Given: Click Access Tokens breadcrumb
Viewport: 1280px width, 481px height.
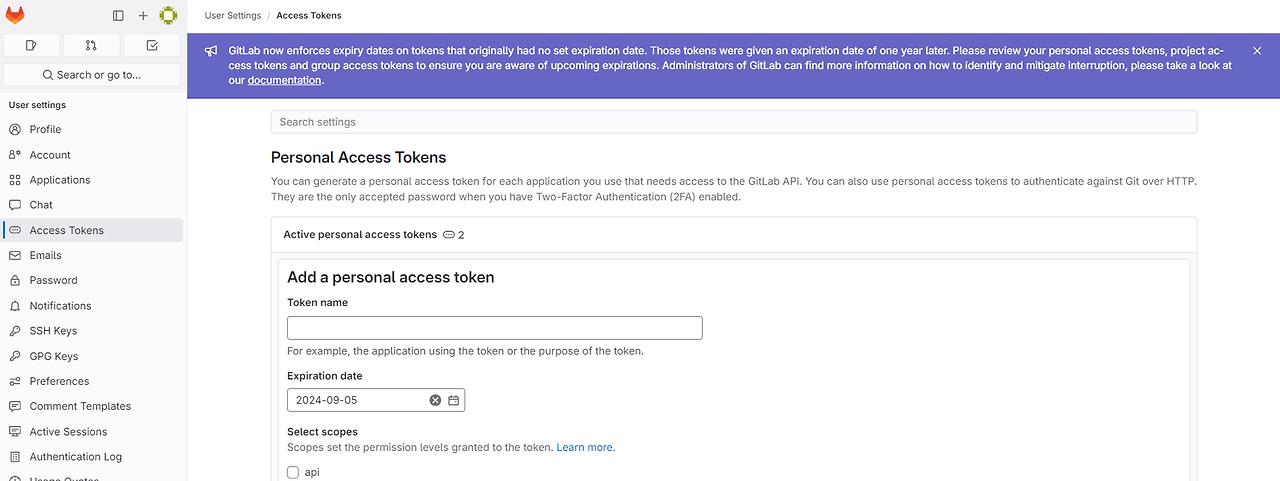Looking at the screenshot, I should point(309,16).
